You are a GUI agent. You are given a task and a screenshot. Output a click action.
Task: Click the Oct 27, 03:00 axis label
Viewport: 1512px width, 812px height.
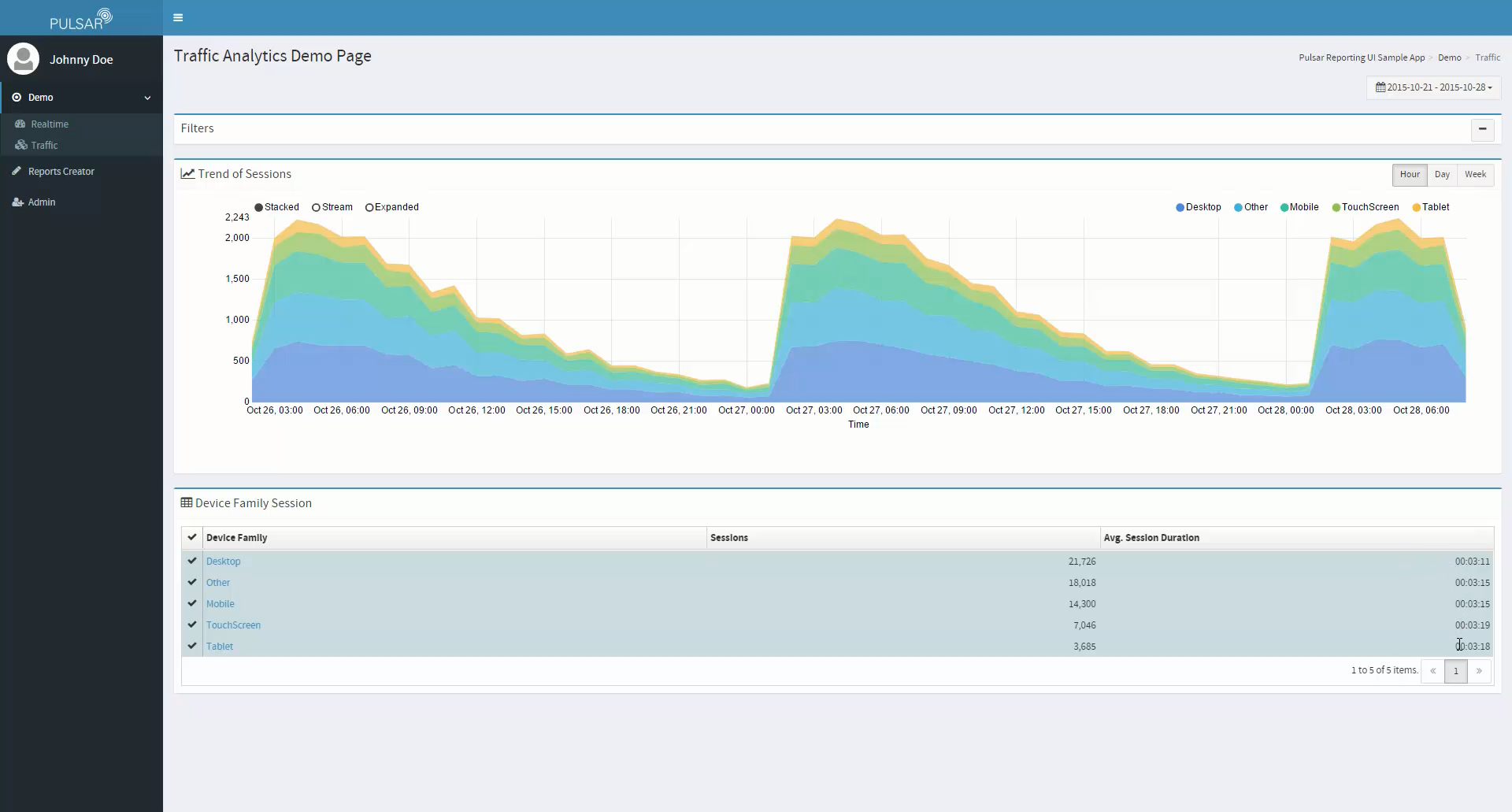pyautogui.click(x=813, y=410)
